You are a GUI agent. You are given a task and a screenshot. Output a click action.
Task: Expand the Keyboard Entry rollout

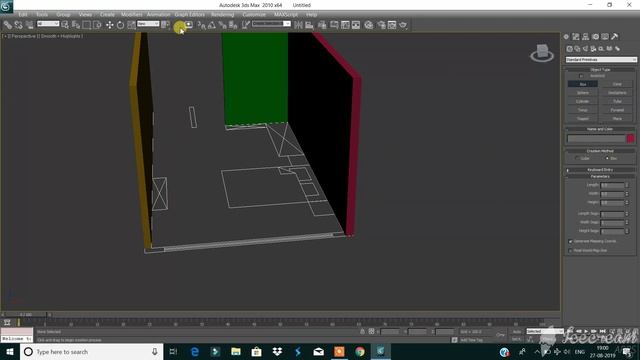[x=600, y=169]
